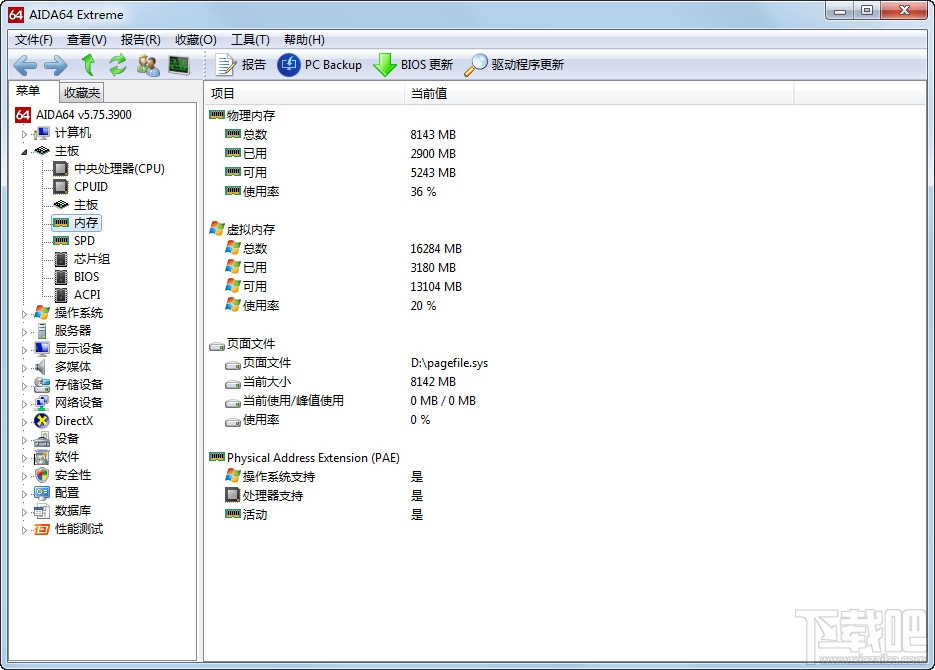
Task: Expand the 网络设备 tree node
Action: [x=24, y=404]
